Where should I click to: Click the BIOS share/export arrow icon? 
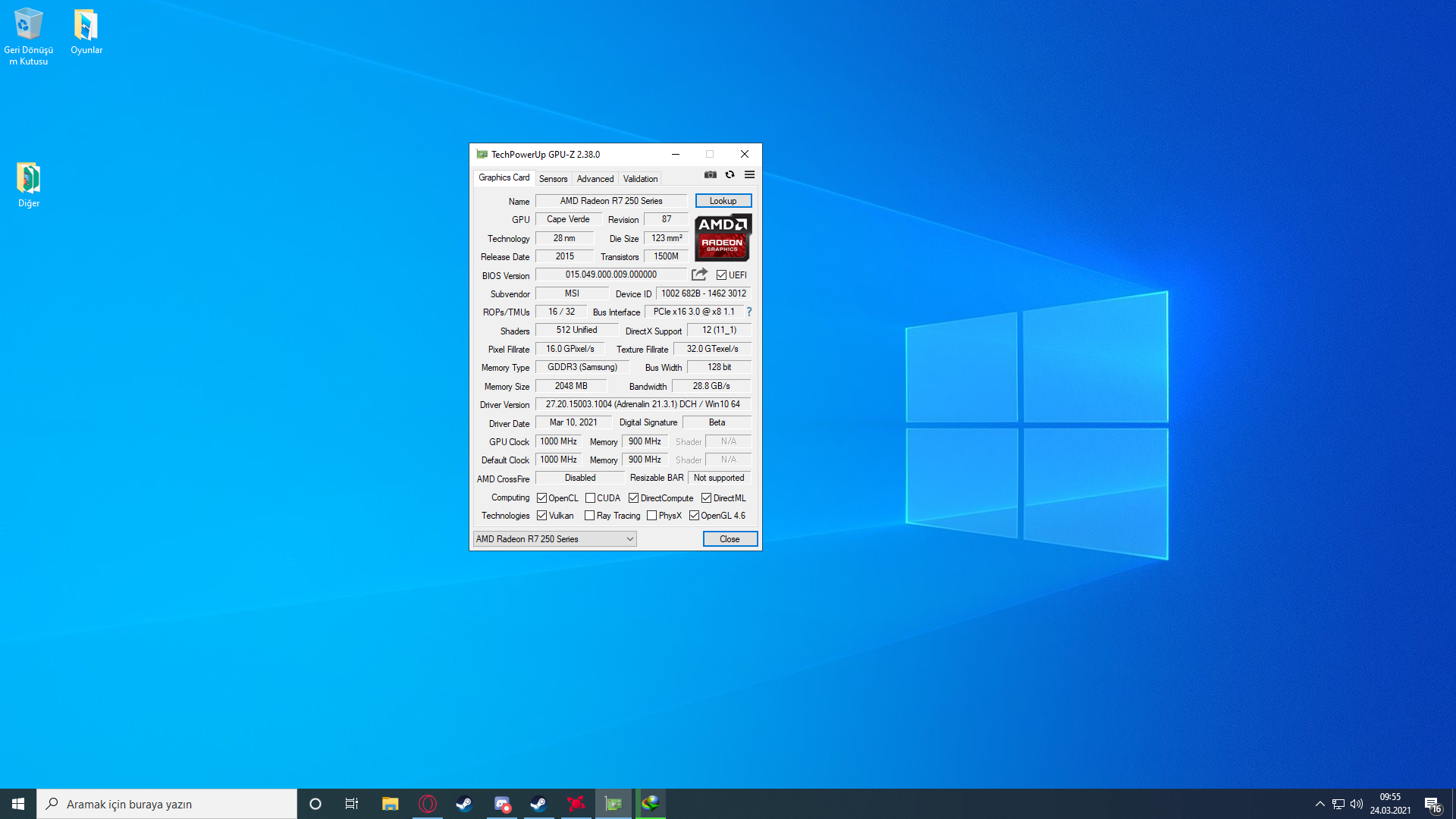[x=699, y=275]
